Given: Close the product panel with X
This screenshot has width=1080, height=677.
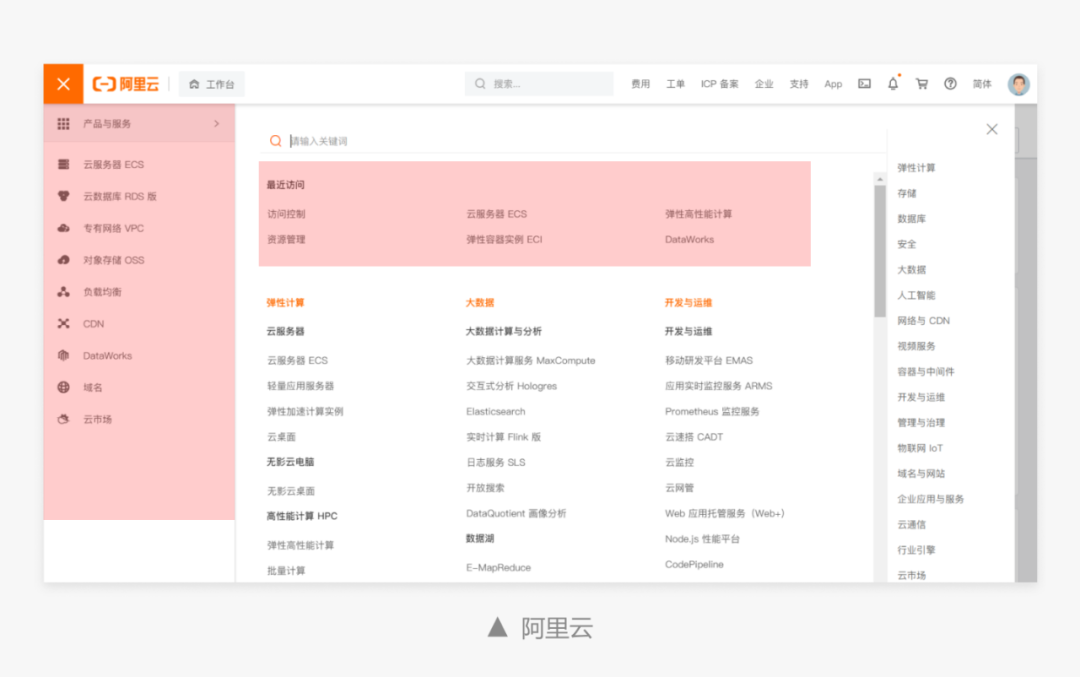Looking at the screenshot, I should click(x=992, y=129).
